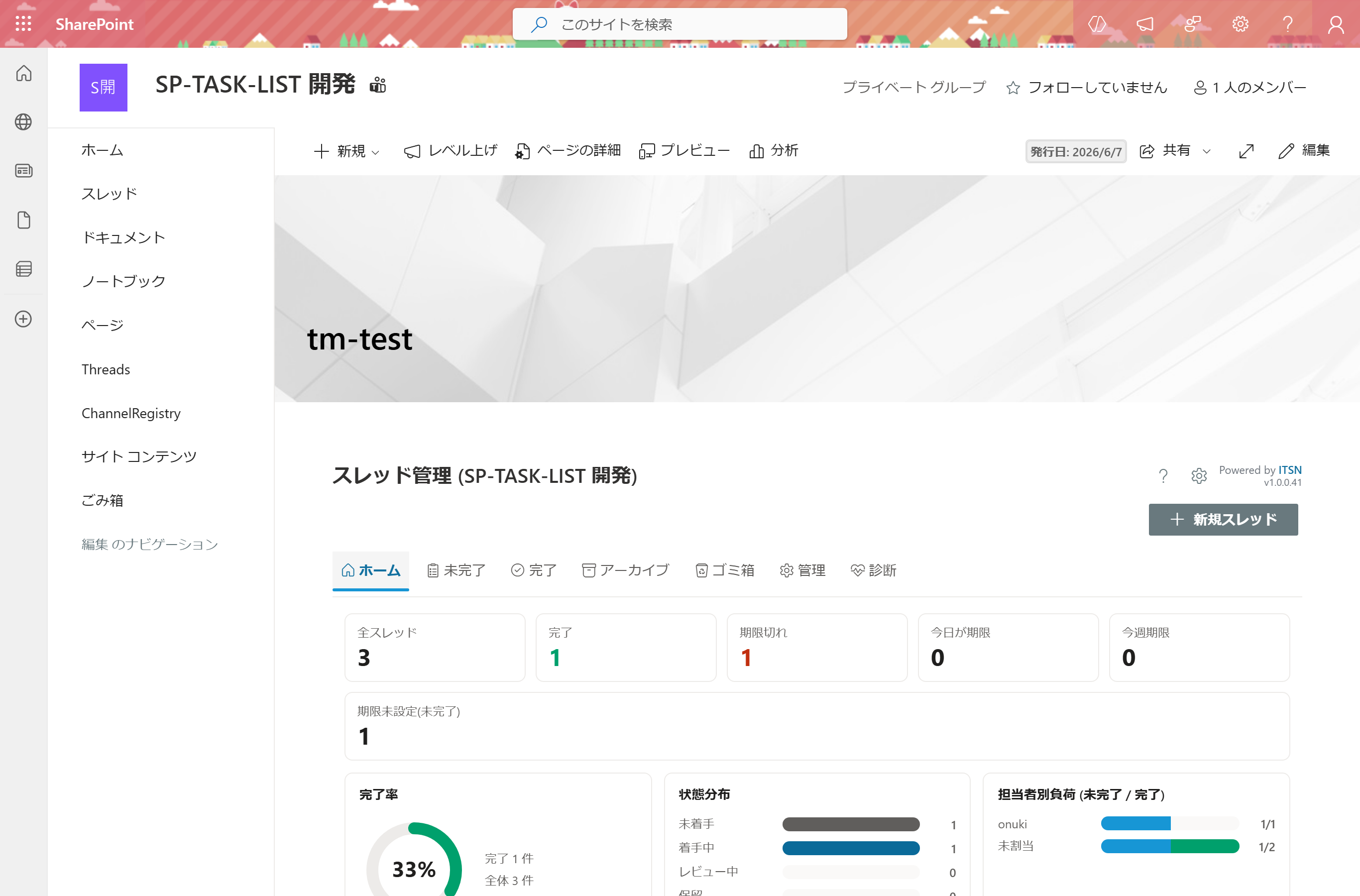Open ページの詳細 page details
Screen dimensions: 1360x896
point(567,151)
